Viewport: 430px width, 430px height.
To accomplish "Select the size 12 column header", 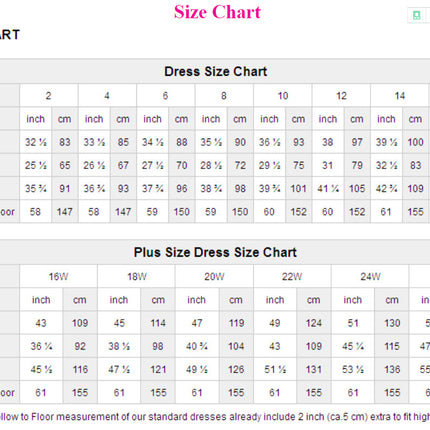I will point(341,96).
